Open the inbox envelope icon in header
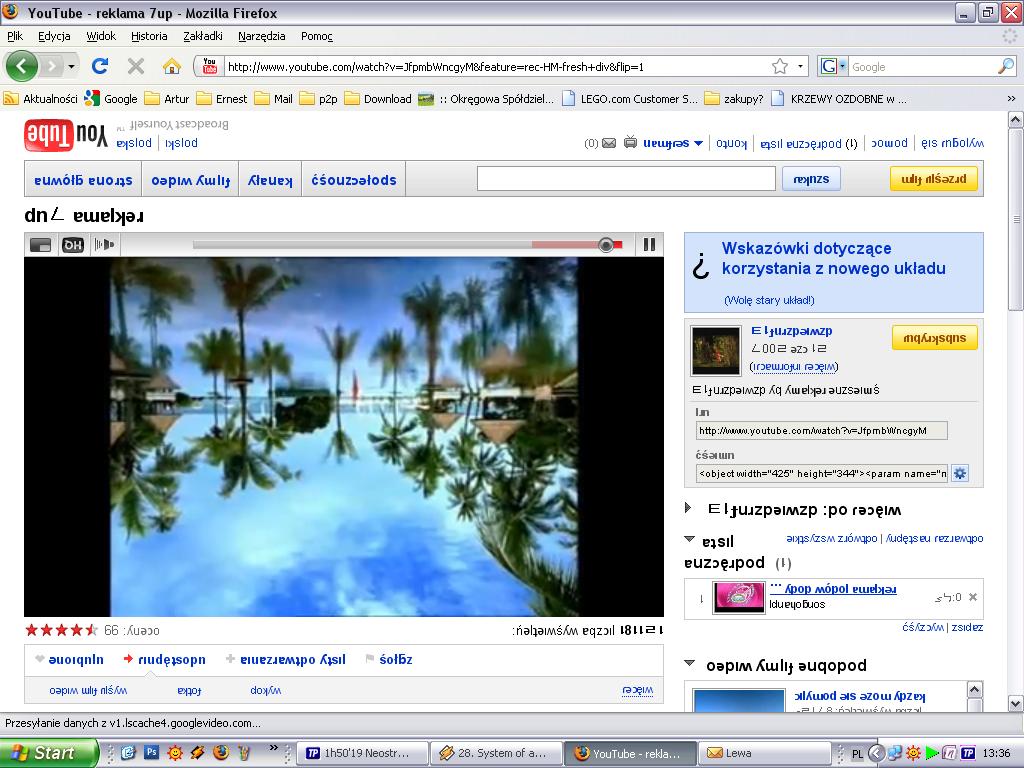Screen dimensions: 1024x768 point(608,143)
